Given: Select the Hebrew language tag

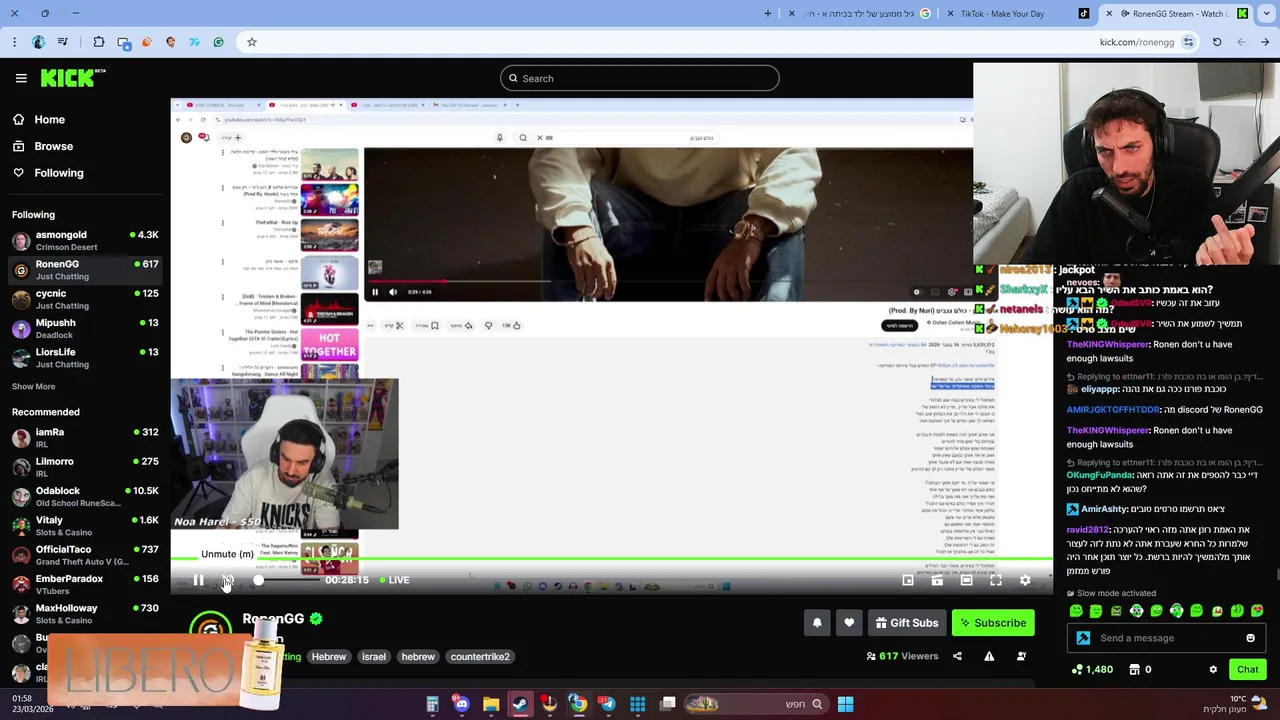Looking at the screenshot, I should 328,657.
